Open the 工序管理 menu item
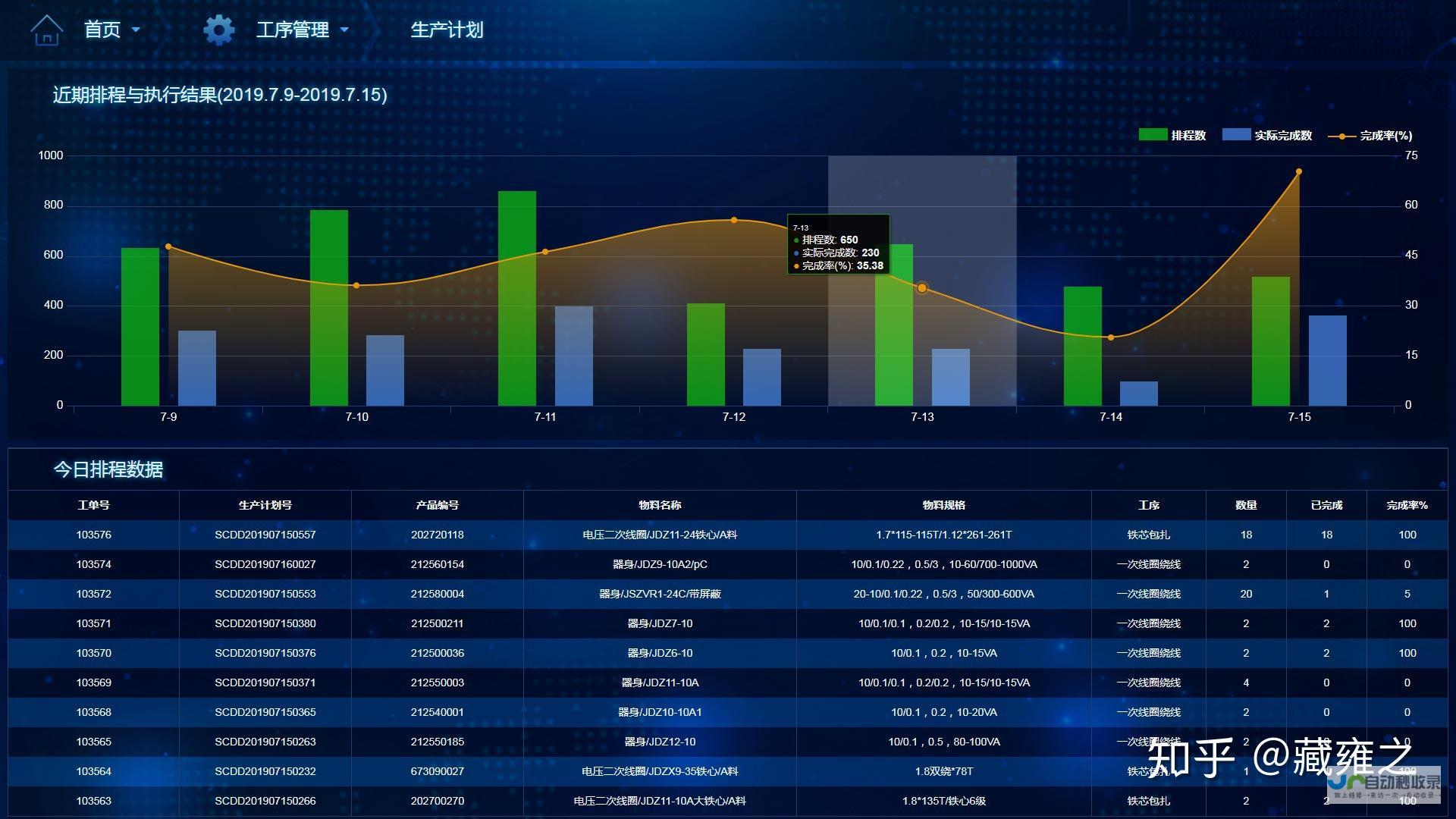Viewport: 1456px width, 819px height. [x=292, y=30]
